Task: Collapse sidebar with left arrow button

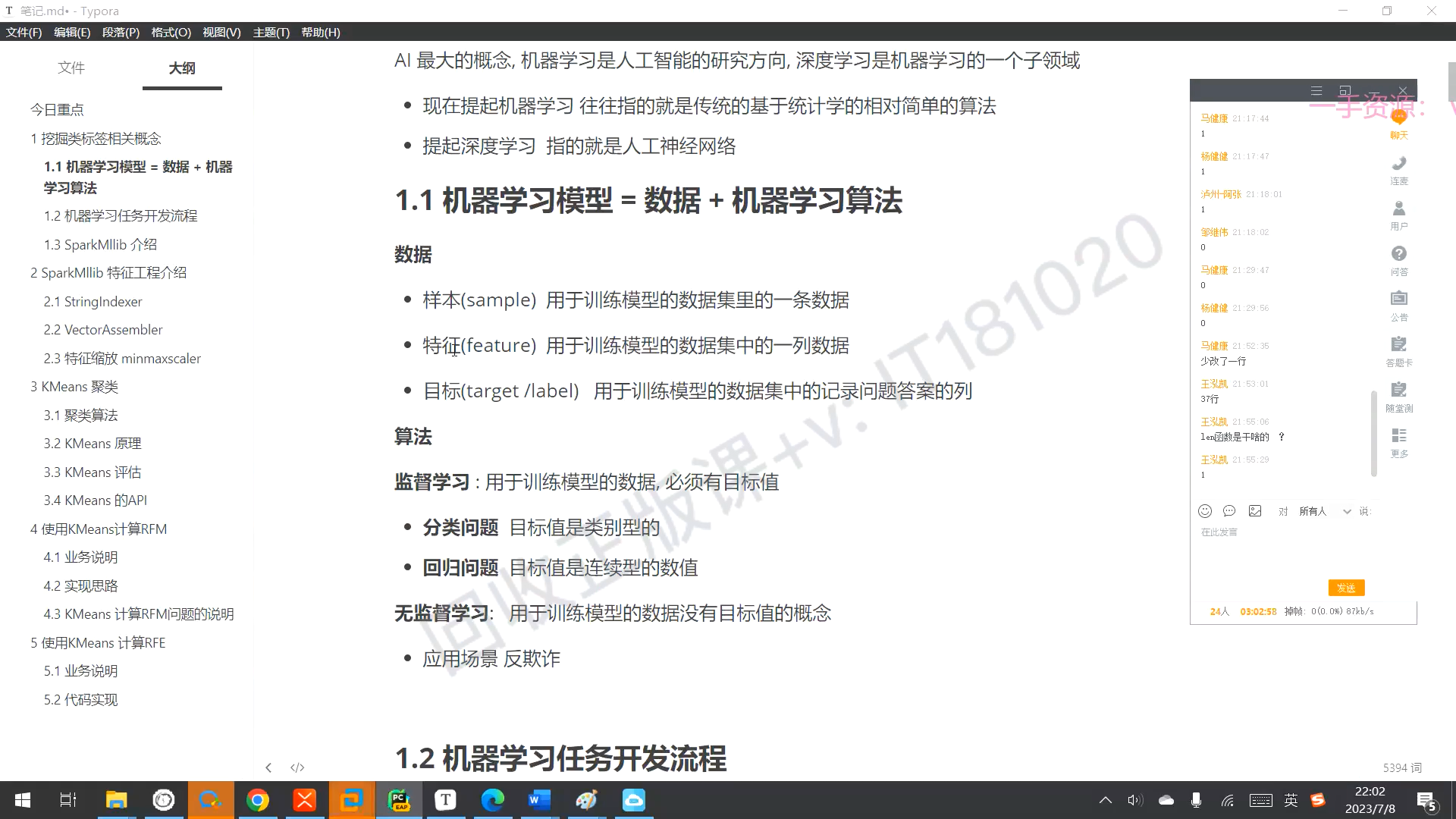Action: pyautogui.click(x=268, y=767)
